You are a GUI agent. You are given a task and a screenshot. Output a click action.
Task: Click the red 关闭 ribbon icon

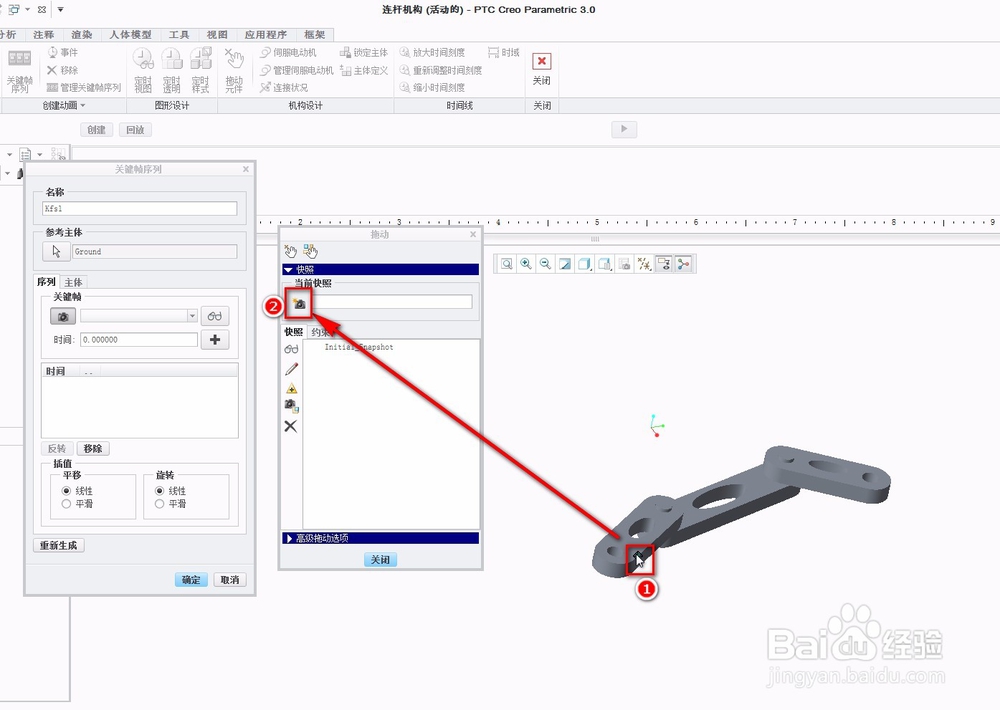(541, 61)
